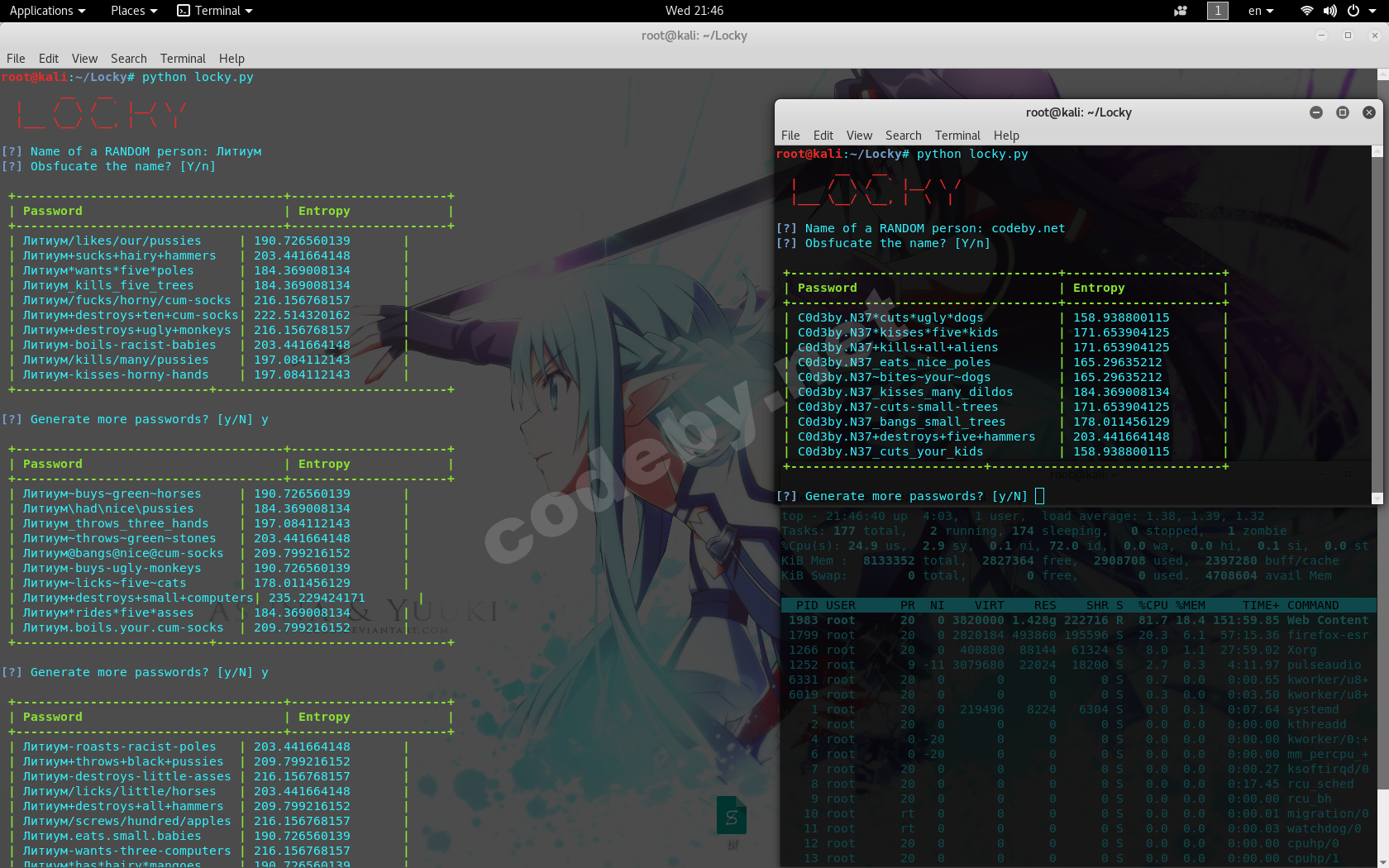Open the Terminal app menu in the top bar
1389x868 pixels.
[x=215, y=11]
